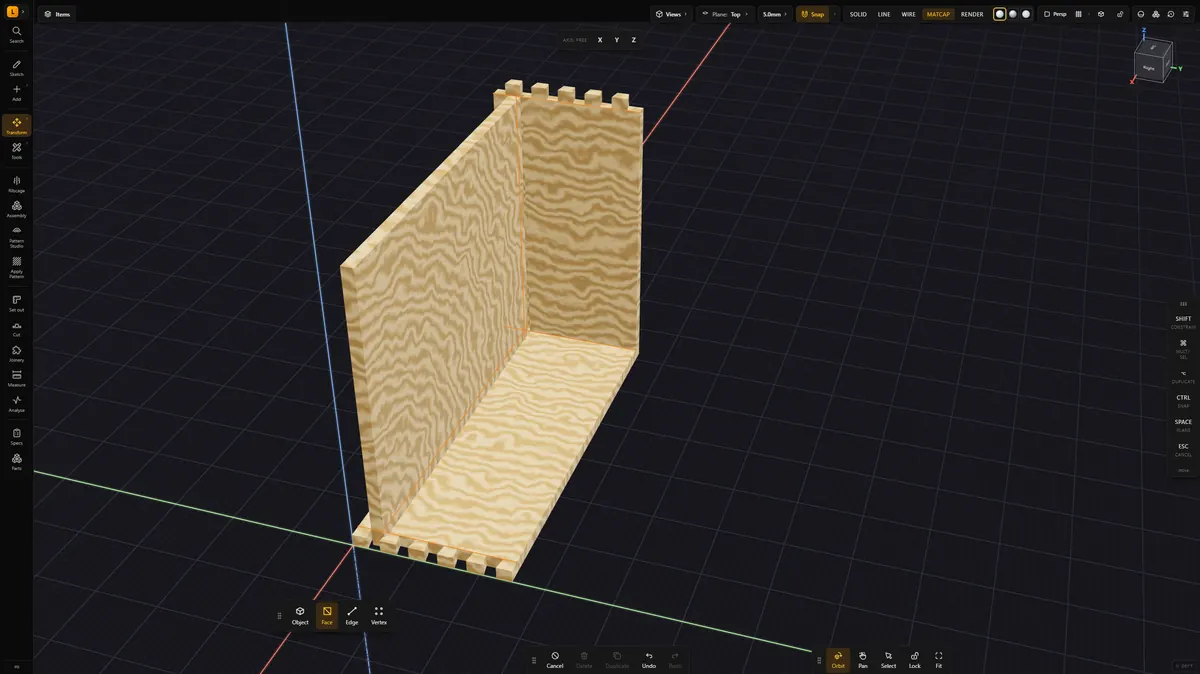Viewport: 1200px width, 674px height.
Task: Constrain to the Y axis
Action: 617,40
